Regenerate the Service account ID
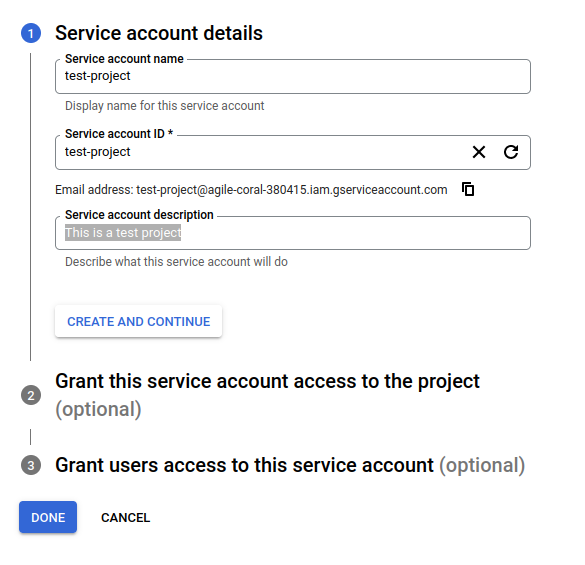The image size is (585, 565). tap(511, 152)
